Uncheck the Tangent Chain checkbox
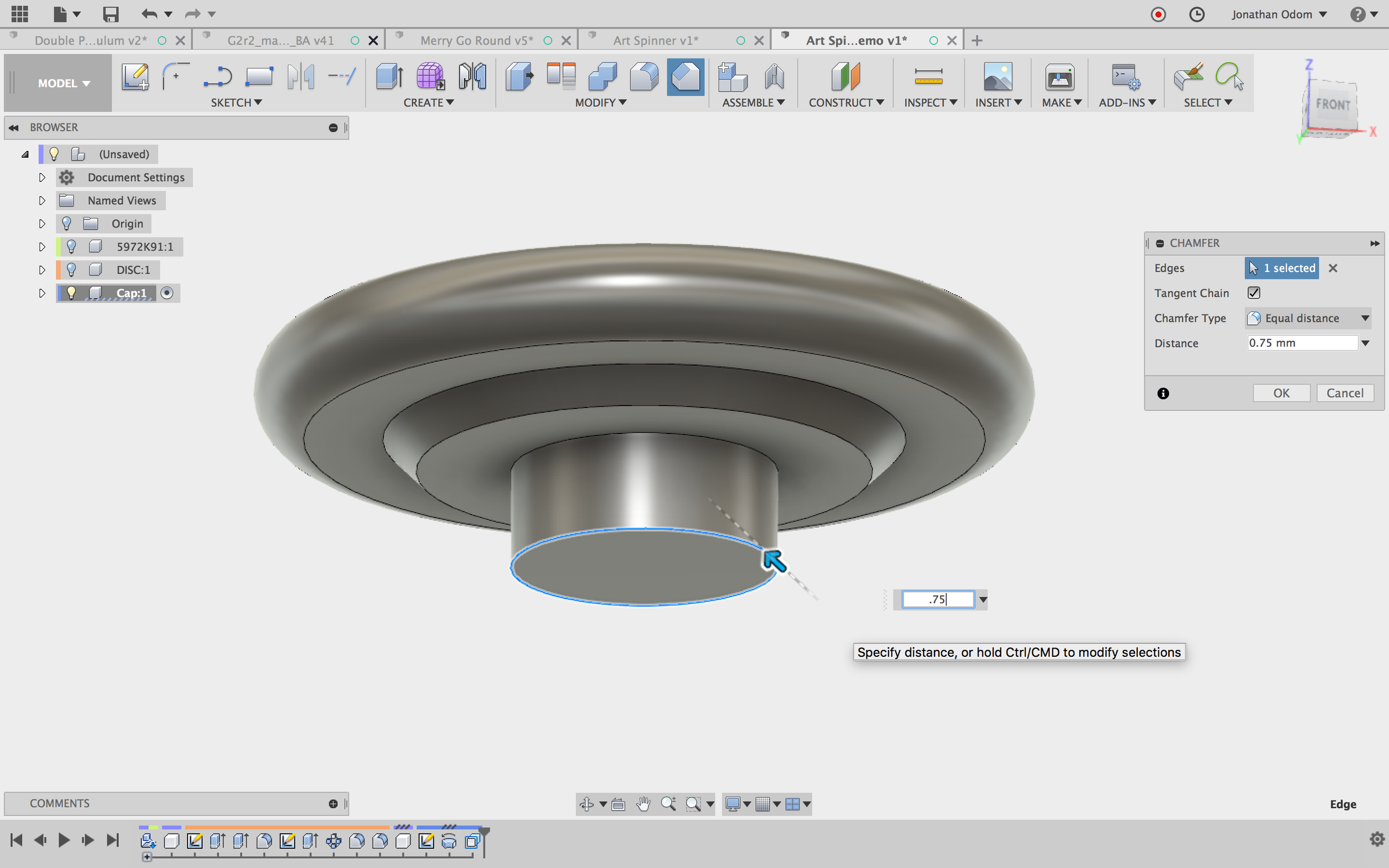Viewport: 1389px width, 868px height. tap(1254, 293)
